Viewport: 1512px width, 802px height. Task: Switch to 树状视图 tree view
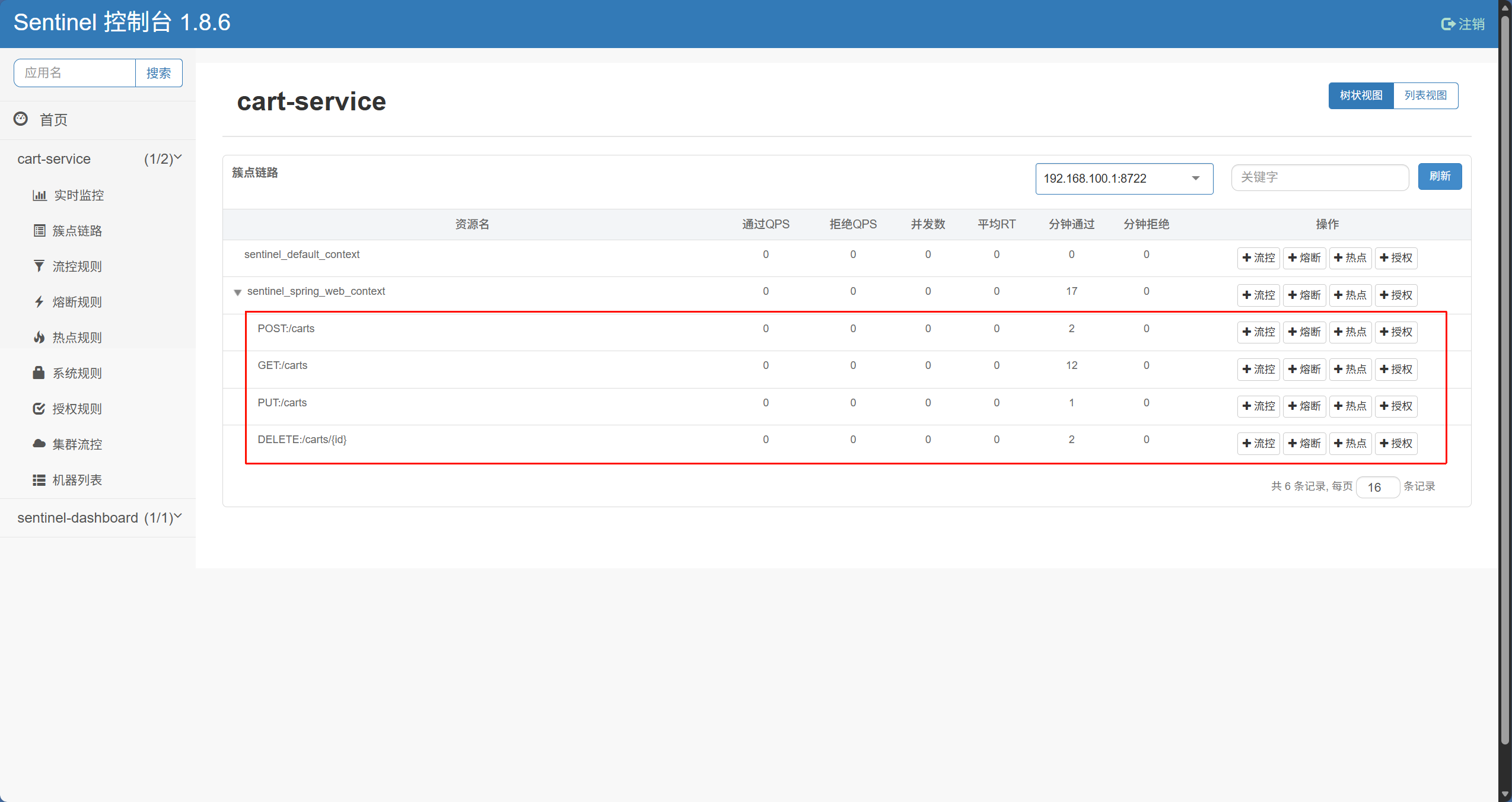[1361, 96]
